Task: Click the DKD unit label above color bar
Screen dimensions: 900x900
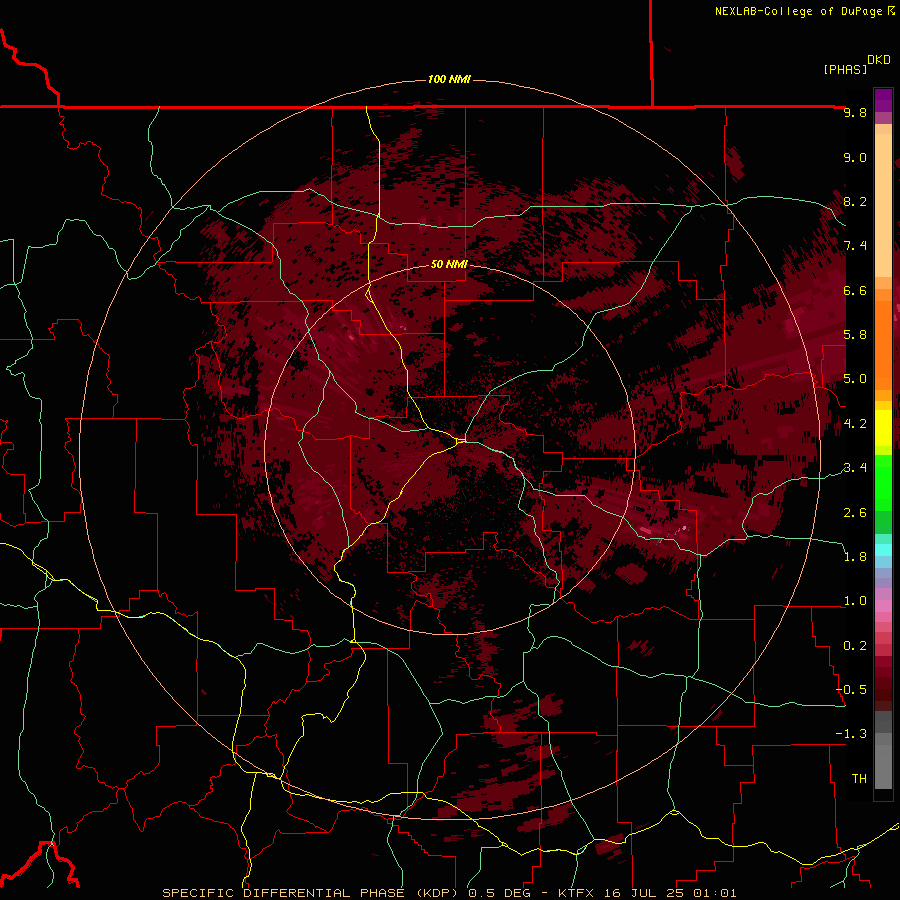Action: [879, 60]
